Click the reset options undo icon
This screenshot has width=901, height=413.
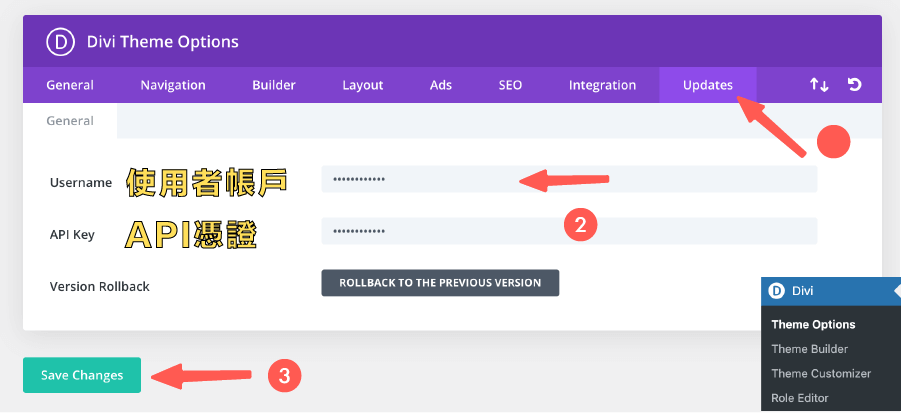pyautogui.click(x=854, y=85)
